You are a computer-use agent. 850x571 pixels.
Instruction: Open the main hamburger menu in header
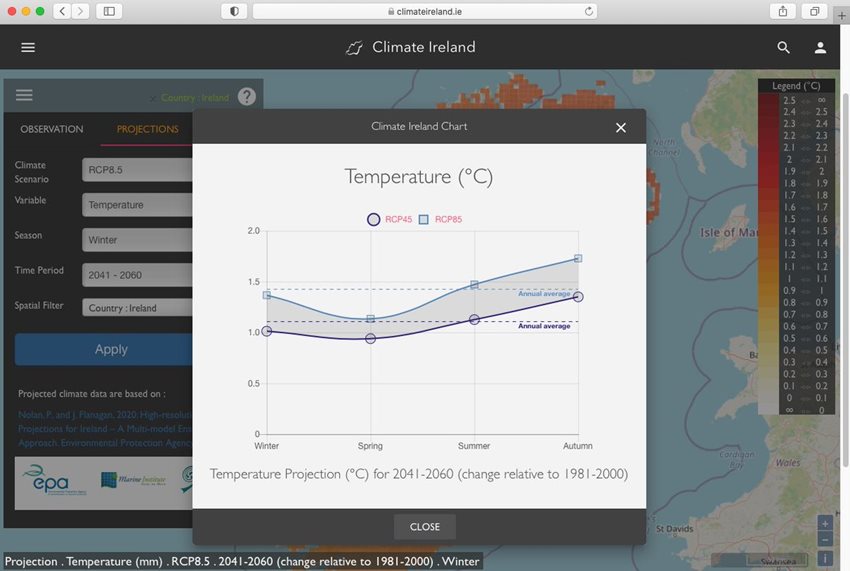click(28, 48)
